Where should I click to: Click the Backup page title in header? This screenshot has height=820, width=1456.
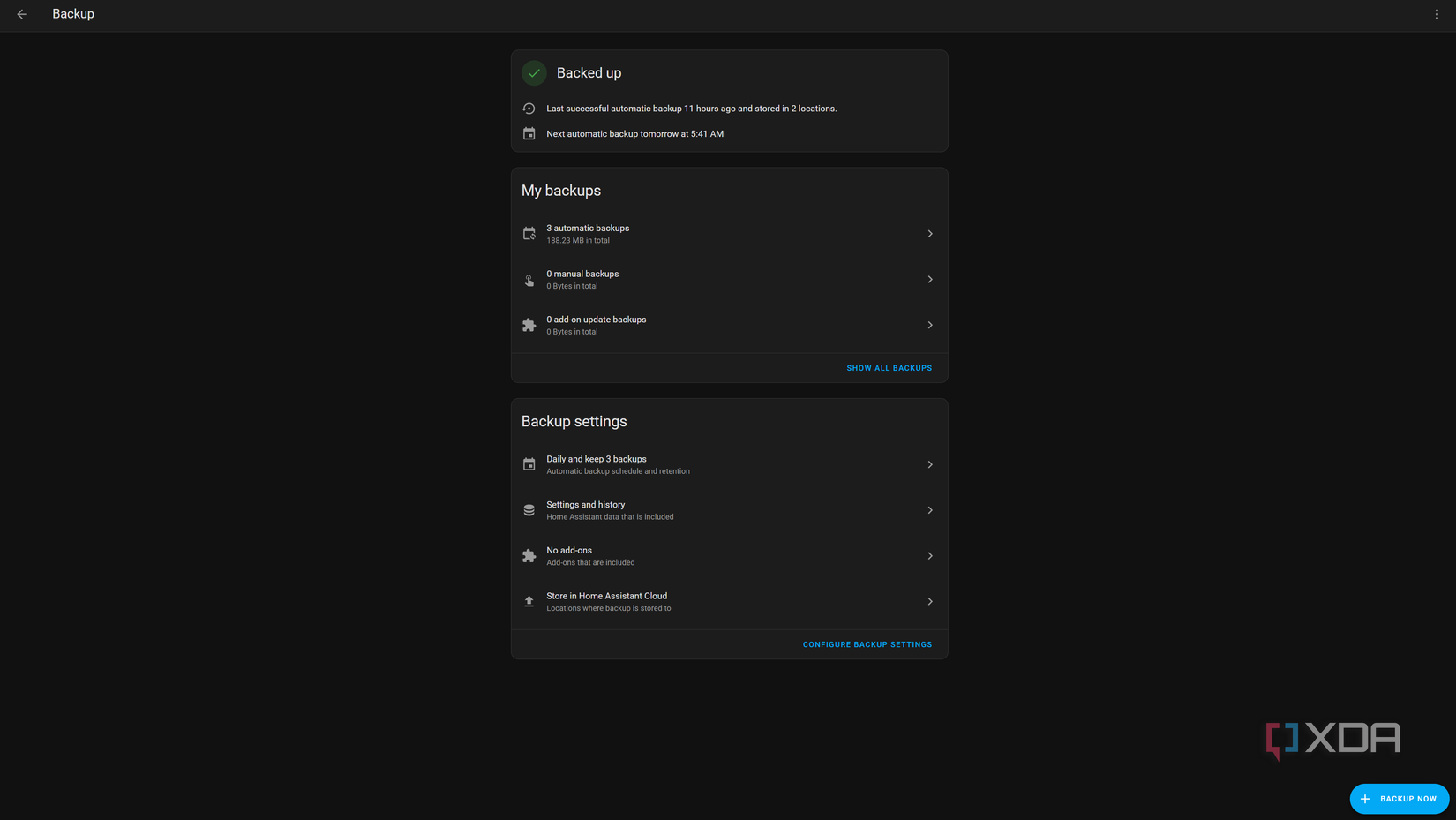73,14
